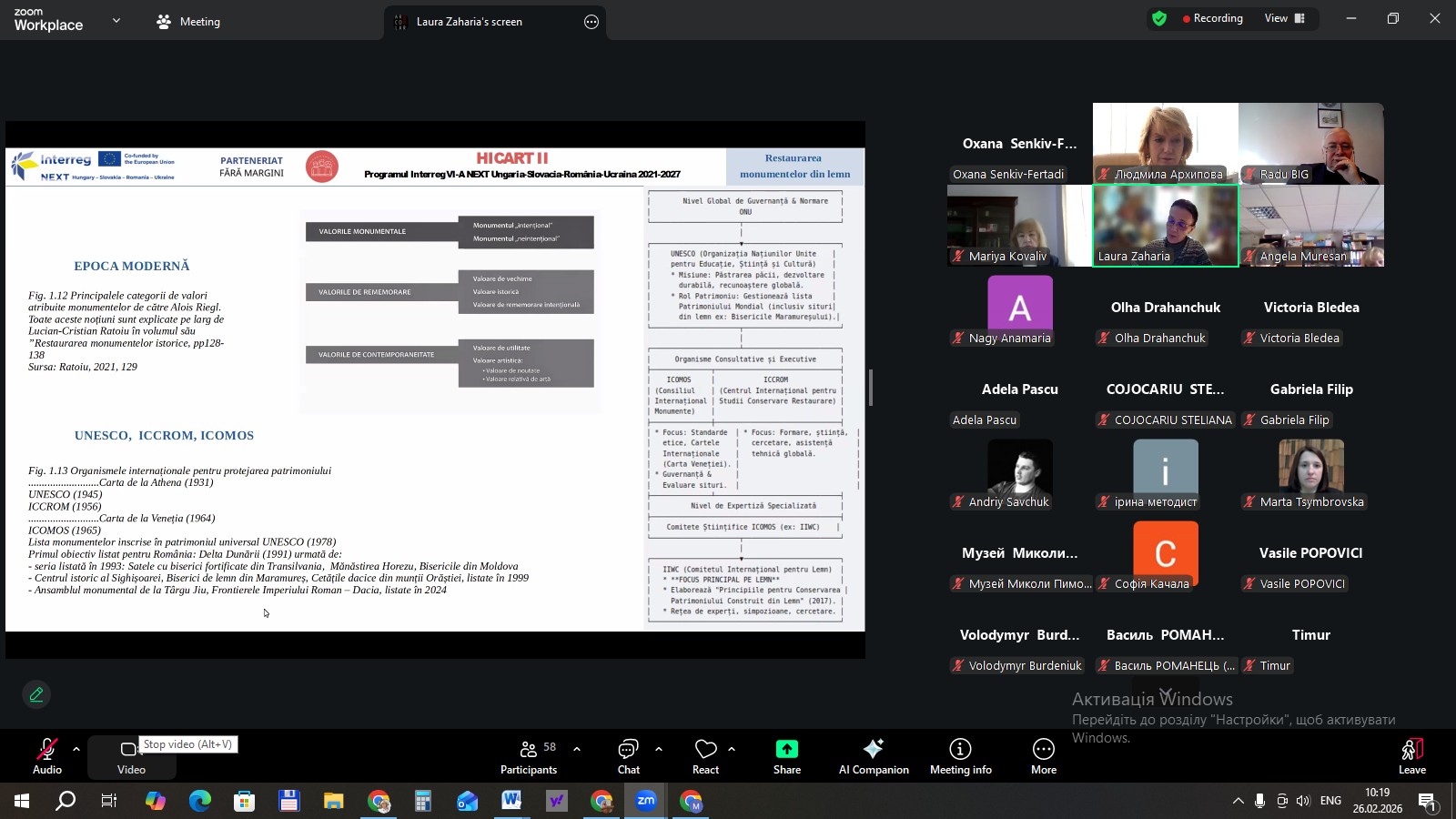Open AI Companion
The image size is (1456, 819).
pyautogui.click(x=874, y=755)
